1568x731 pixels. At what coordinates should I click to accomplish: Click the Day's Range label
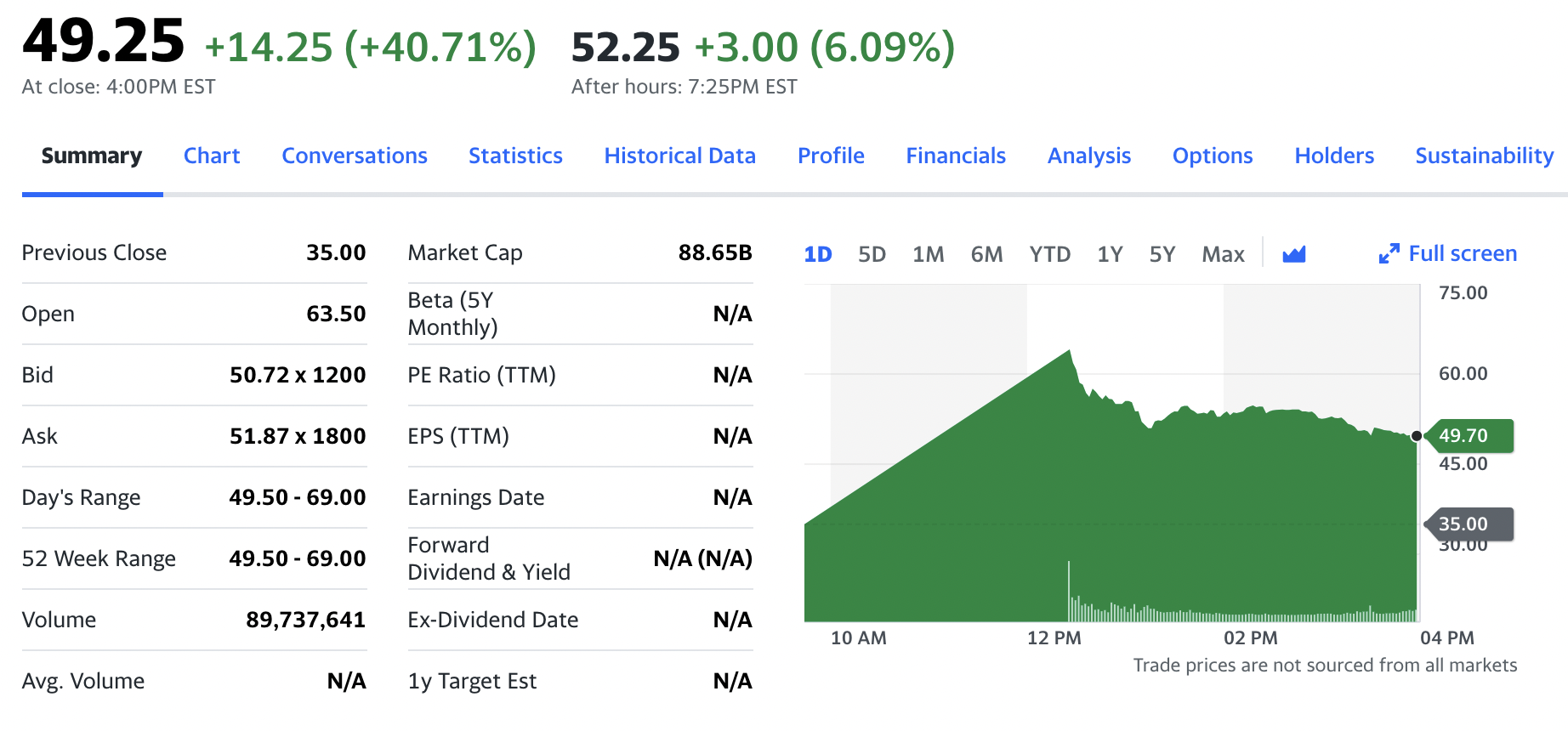point(81,497)
